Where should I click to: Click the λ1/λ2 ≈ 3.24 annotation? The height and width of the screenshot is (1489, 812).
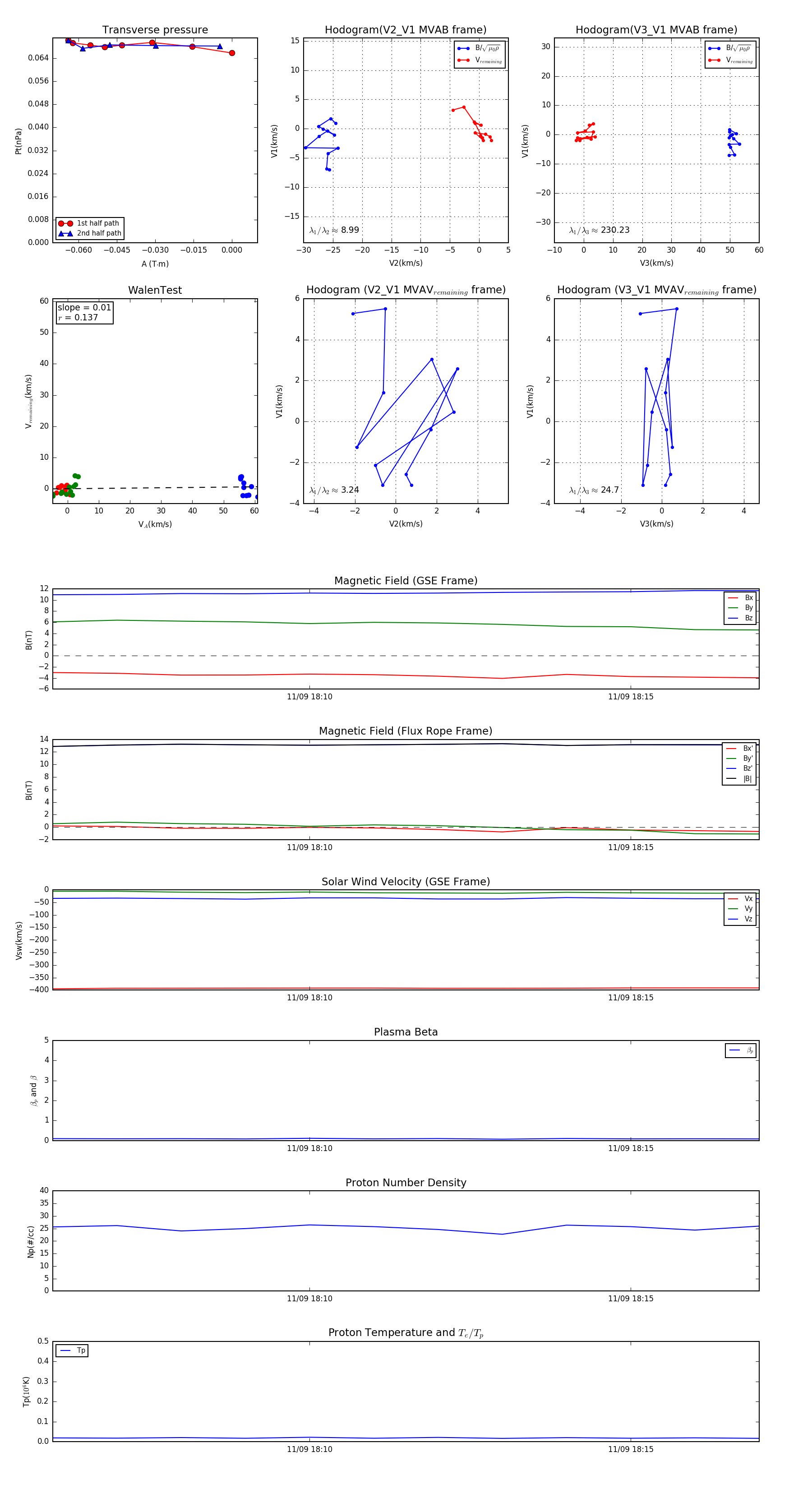click(334, 490)
